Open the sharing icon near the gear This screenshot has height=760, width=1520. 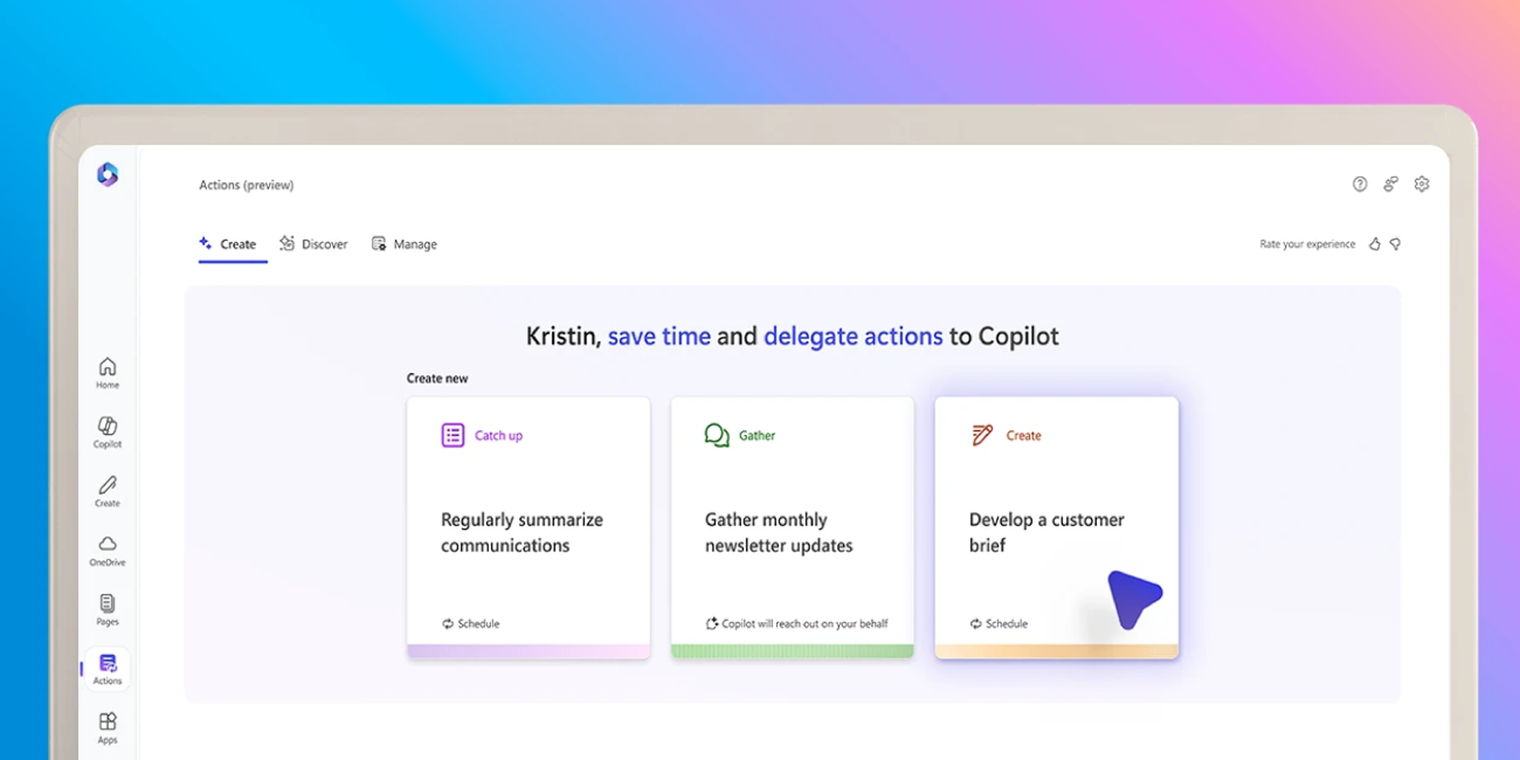point(1391,184)
